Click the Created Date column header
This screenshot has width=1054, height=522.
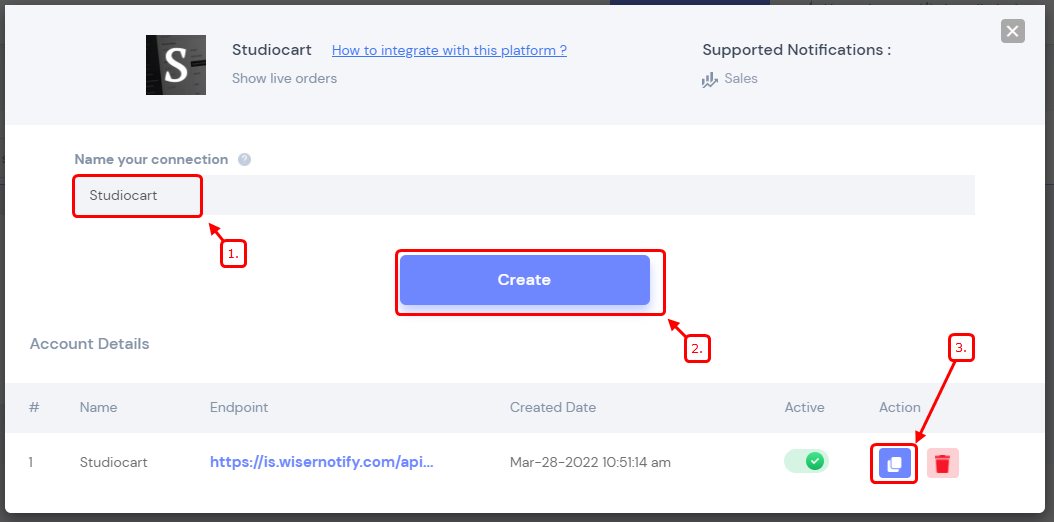(553, 407)
